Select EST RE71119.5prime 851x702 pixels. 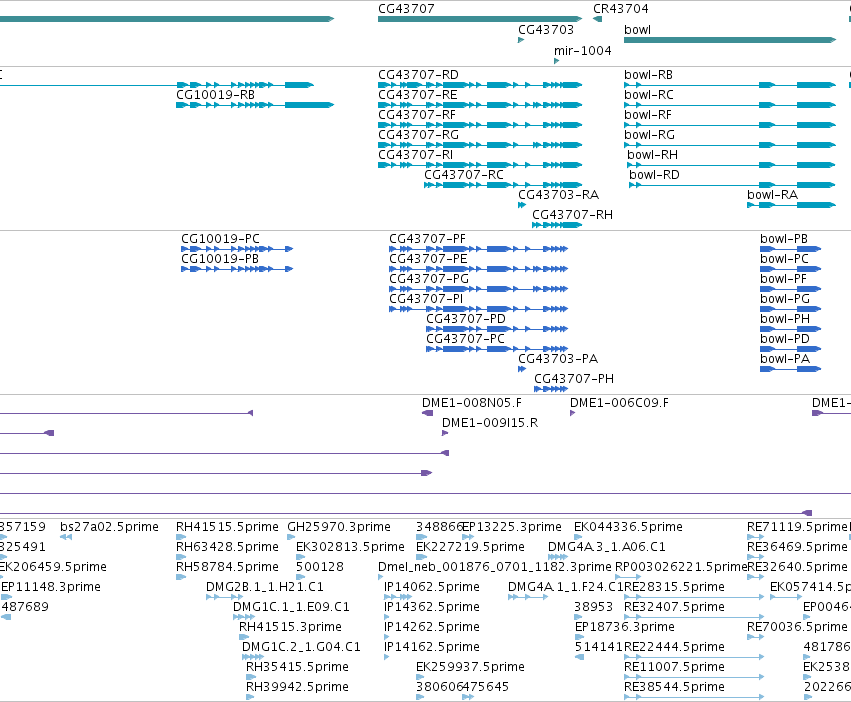755,537
